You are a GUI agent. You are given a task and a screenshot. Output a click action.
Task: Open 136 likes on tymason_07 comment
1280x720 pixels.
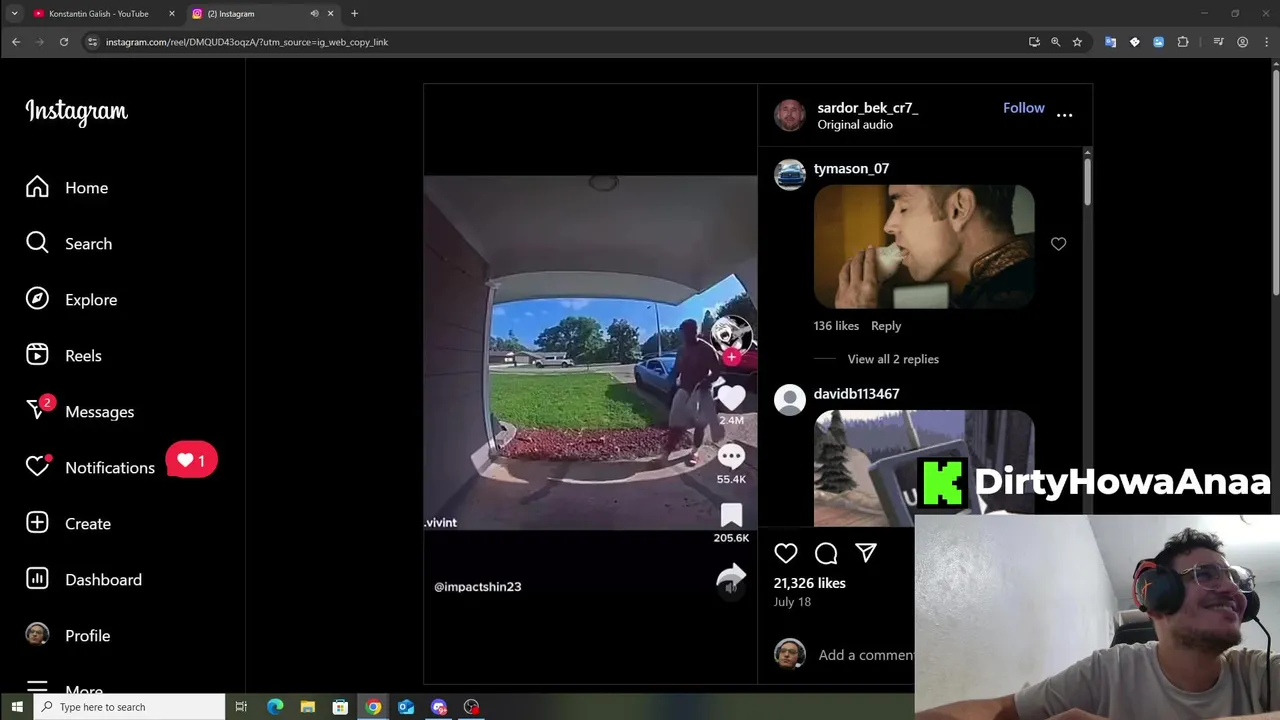(836, 326)
